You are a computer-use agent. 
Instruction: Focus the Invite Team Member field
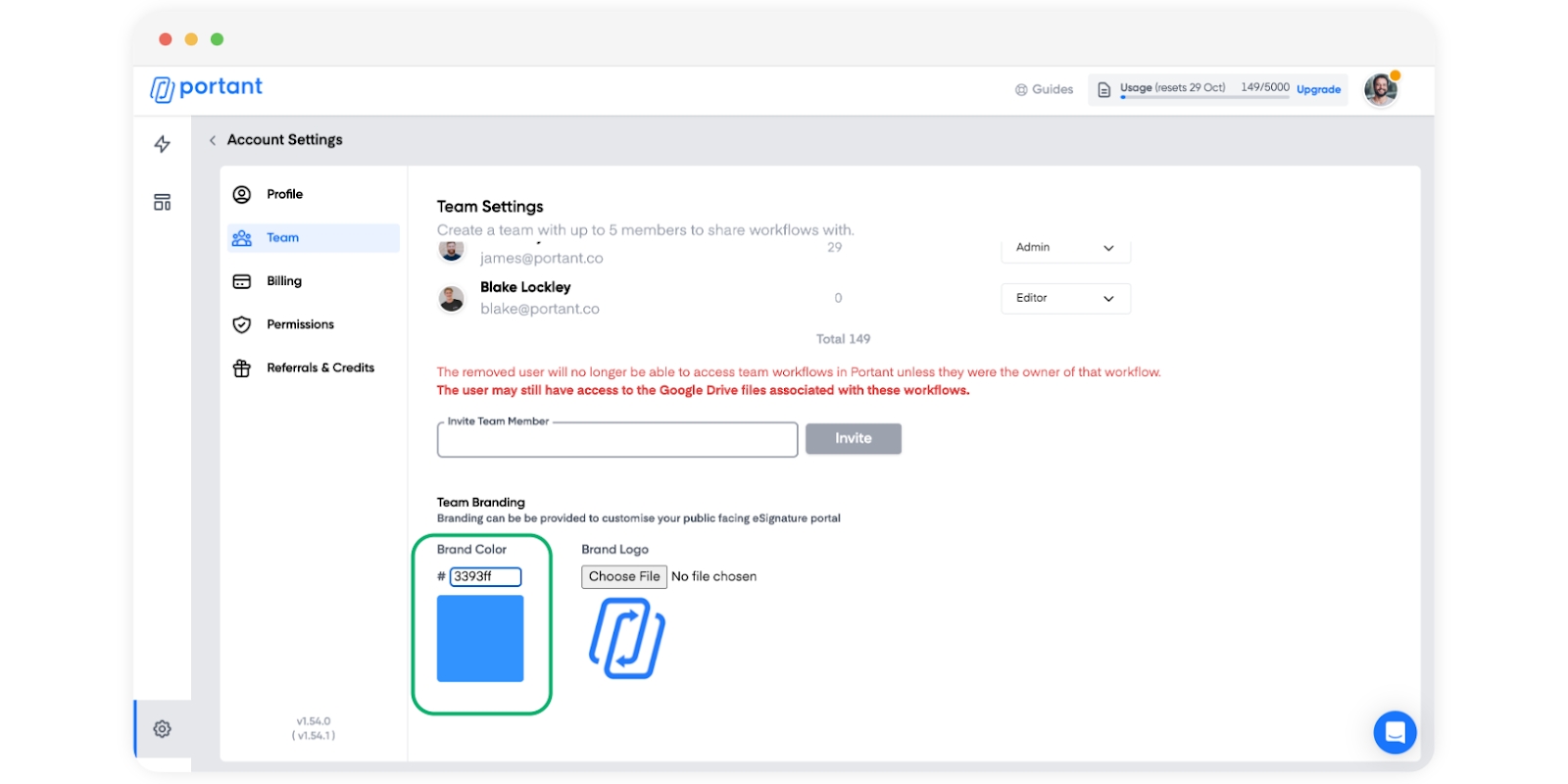[x=617, y=441]
